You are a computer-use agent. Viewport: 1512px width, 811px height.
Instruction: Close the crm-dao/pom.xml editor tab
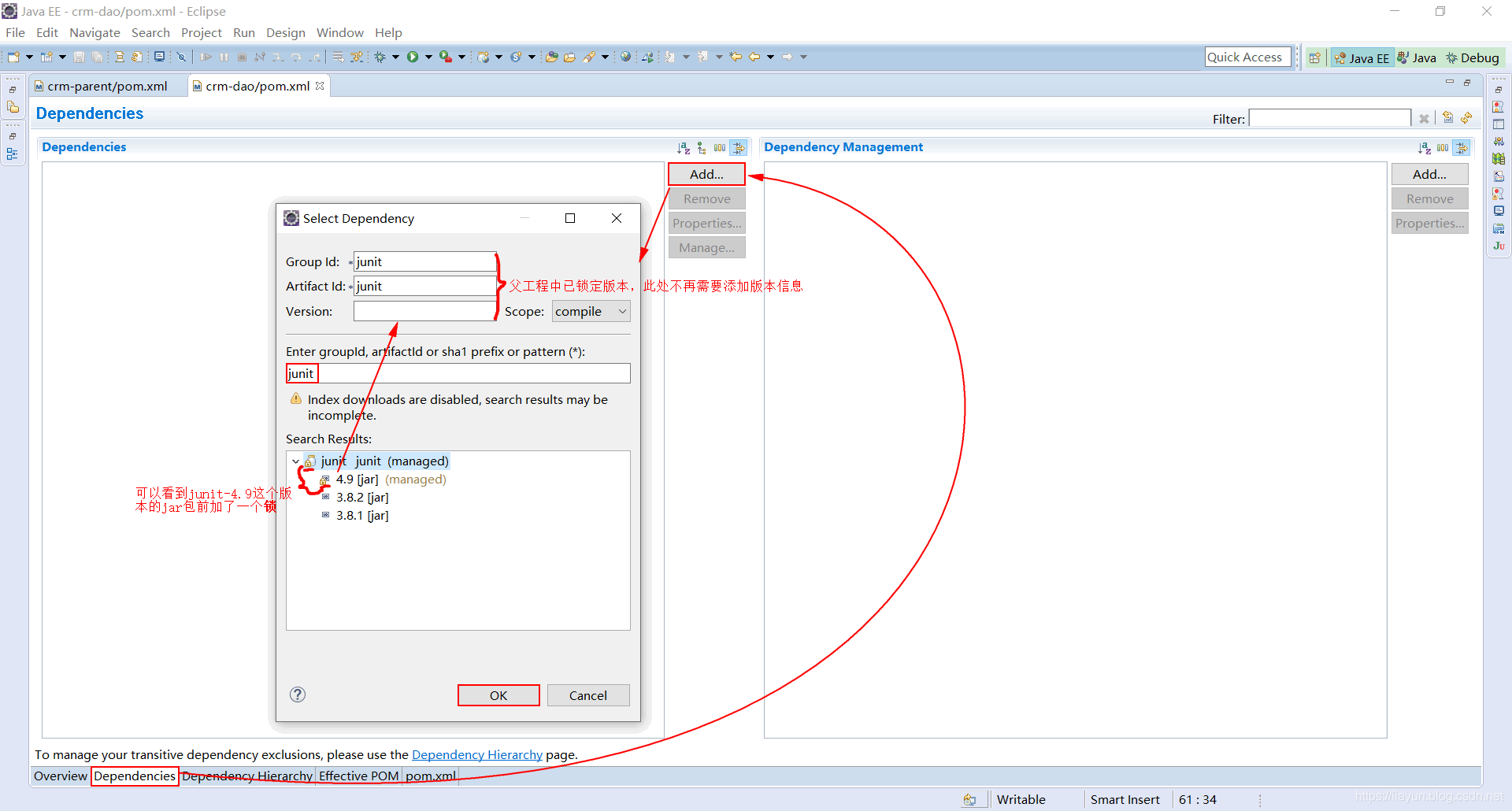[320, 86]
